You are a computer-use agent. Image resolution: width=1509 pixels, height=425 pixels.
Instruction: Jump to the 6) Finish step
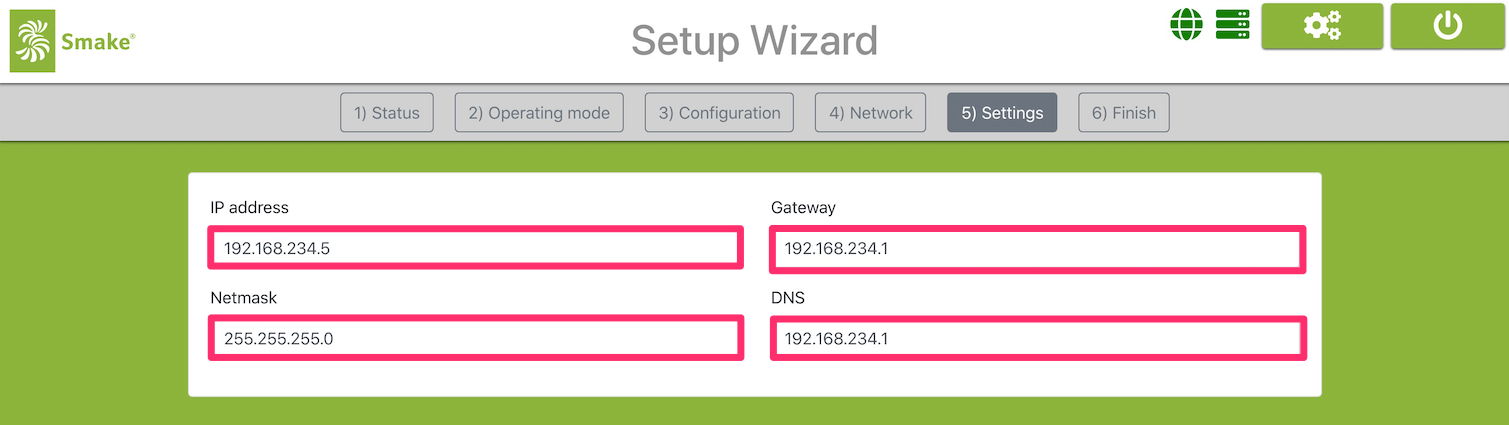(x=1123, y=113)
